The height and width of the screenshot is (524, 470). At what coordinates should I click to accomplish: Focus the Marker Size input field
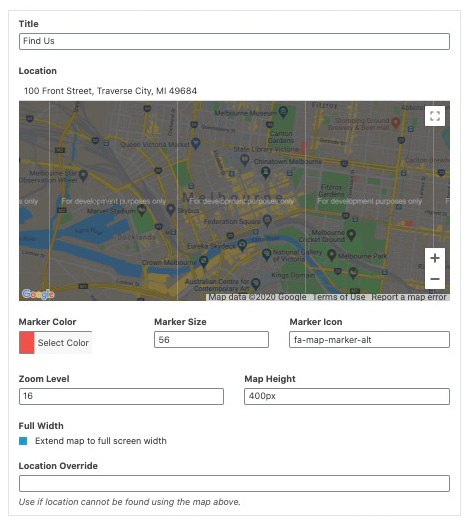point(211,340)
